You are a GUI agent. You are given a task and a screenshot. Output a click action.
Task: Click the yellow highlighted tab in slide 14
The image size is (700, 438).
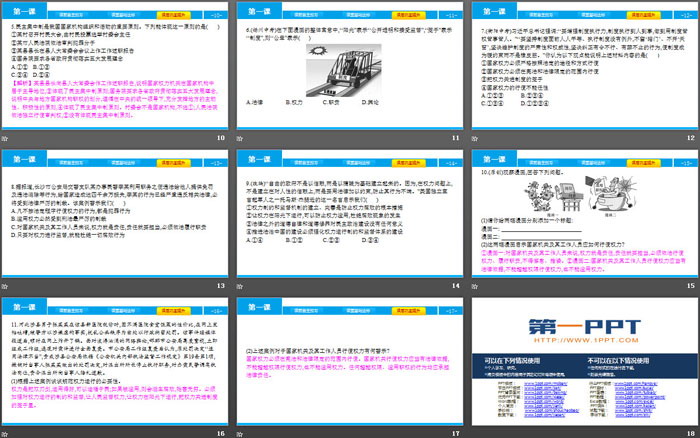pos(408,163)
